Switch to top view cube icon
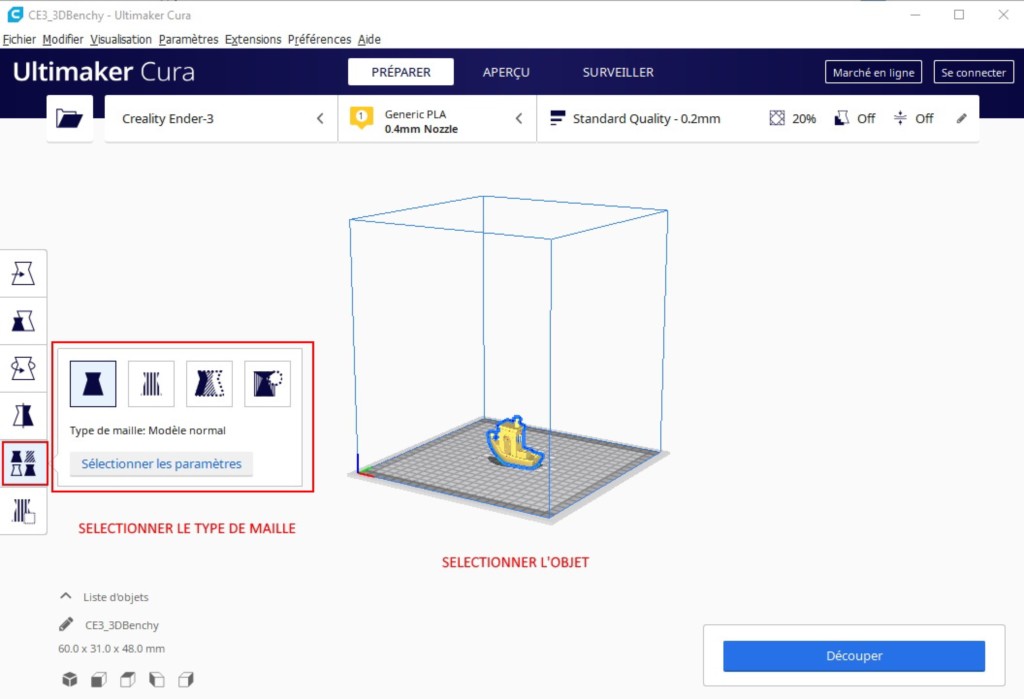Viewport: 1024px width, 699px height. click(x=127, y=679)
